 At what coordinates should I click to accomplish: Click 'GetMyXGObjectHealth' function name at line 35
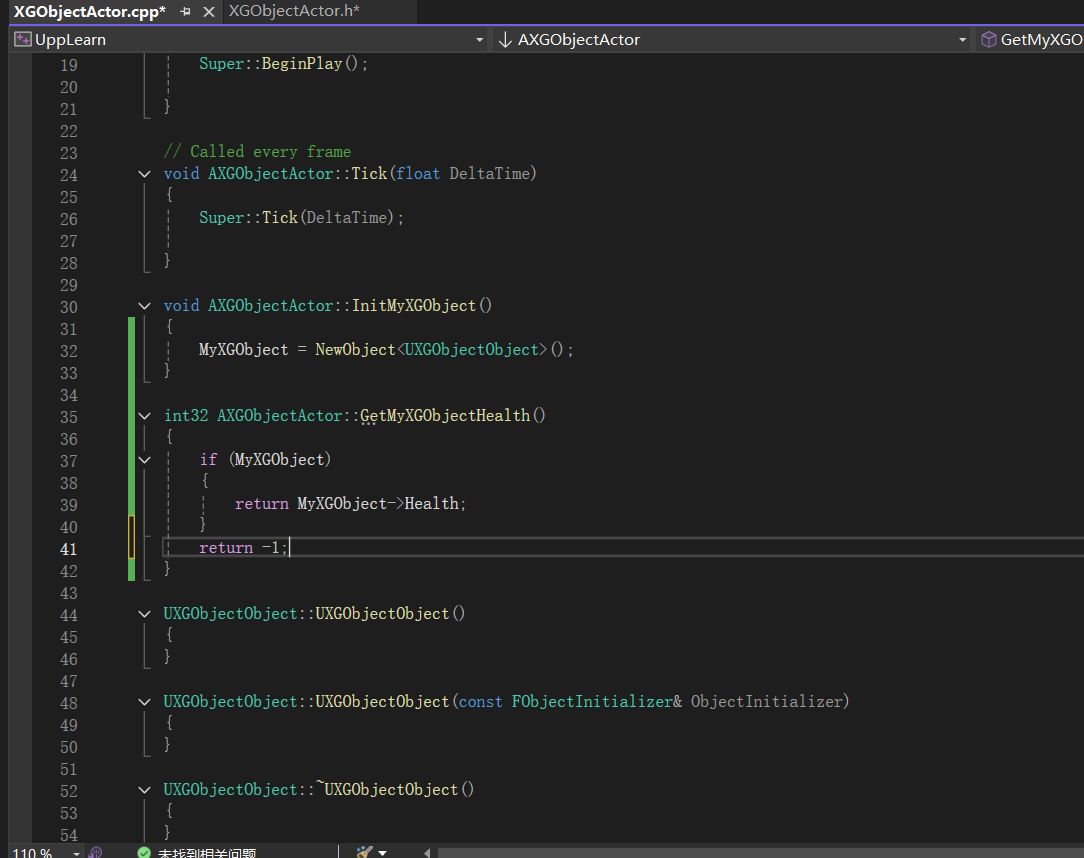445,416
